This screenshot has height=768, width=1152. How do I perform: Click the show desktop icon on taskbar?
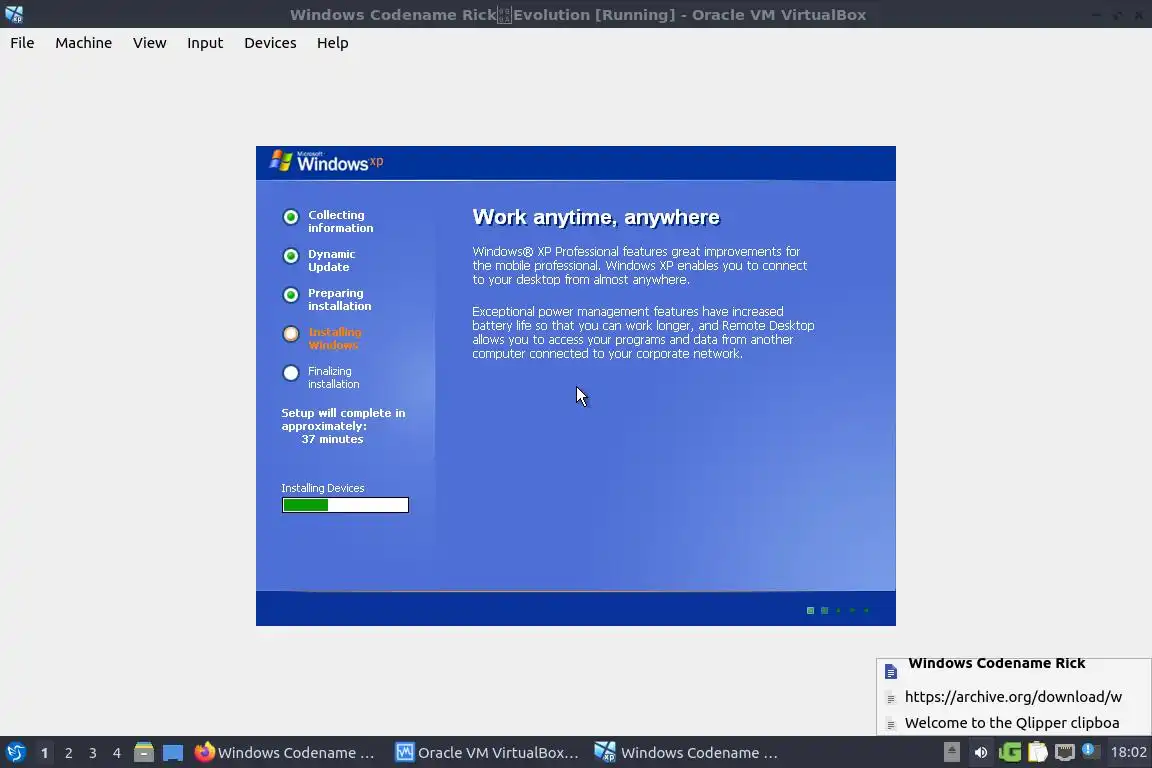pos(173,753)
